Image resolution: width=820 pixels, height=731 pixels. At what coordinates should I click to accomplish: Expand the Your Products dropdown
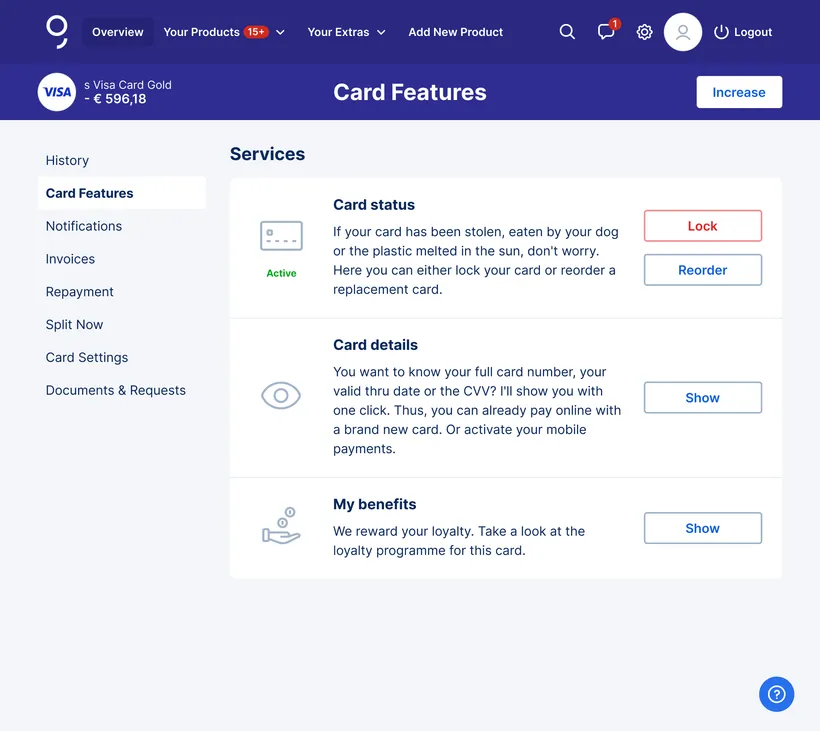[224, 32]
